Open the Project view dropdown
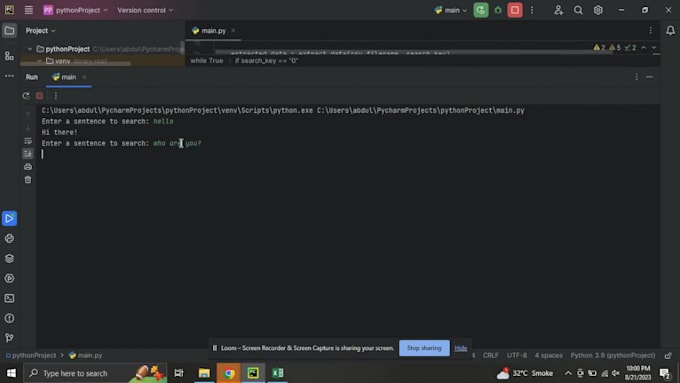The image size is (680, 383). point(40,30)
